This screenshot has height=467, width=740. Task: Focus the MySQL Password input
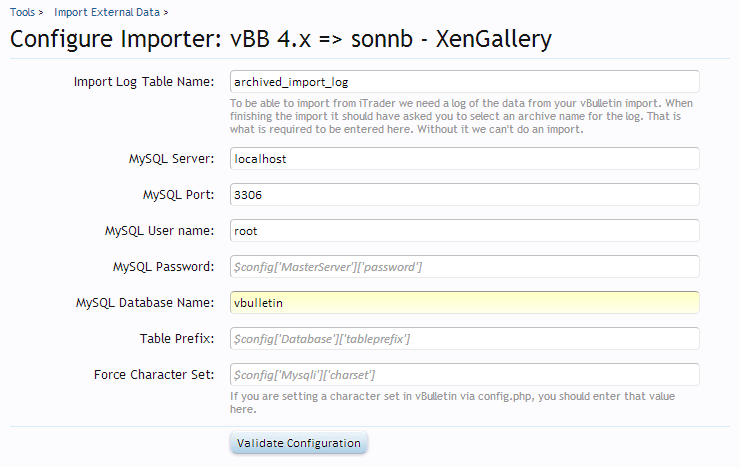tap(463, 267)
